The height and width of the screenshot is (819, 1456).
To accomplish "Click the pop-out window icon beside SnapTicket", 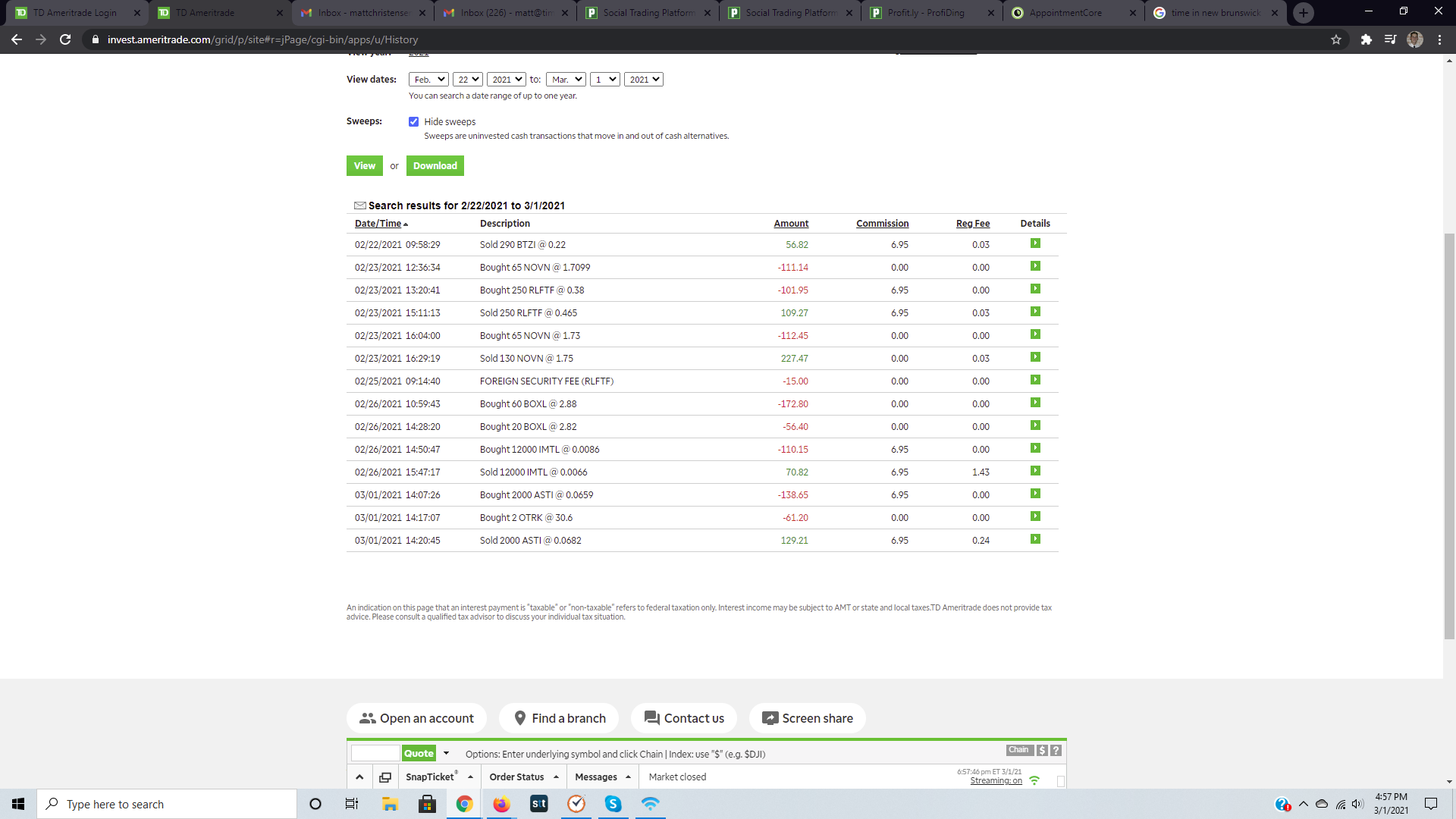I will [x=385, y=777].
